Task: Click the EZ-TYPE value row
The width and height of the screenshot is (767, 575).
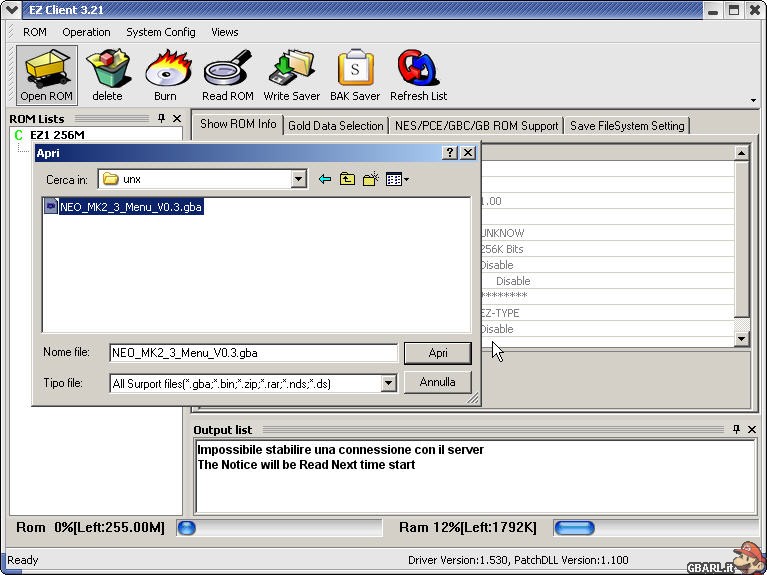Action: [608, 313]
